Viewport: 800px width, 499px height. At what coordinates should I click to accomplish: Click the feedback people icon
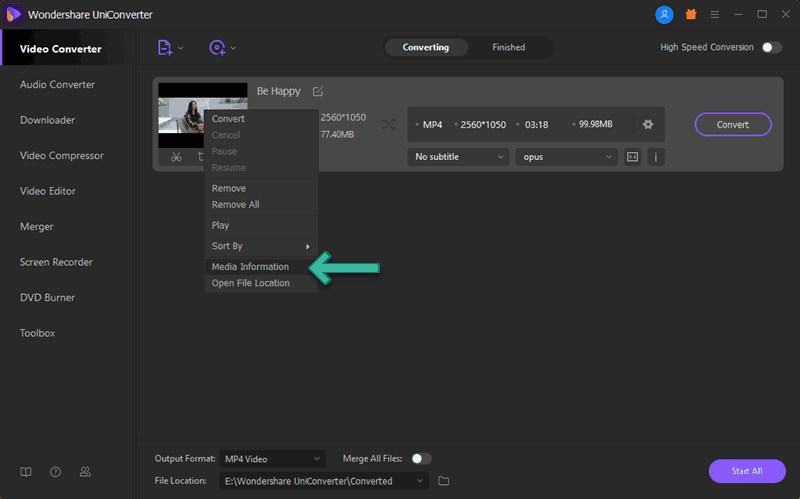85,472
